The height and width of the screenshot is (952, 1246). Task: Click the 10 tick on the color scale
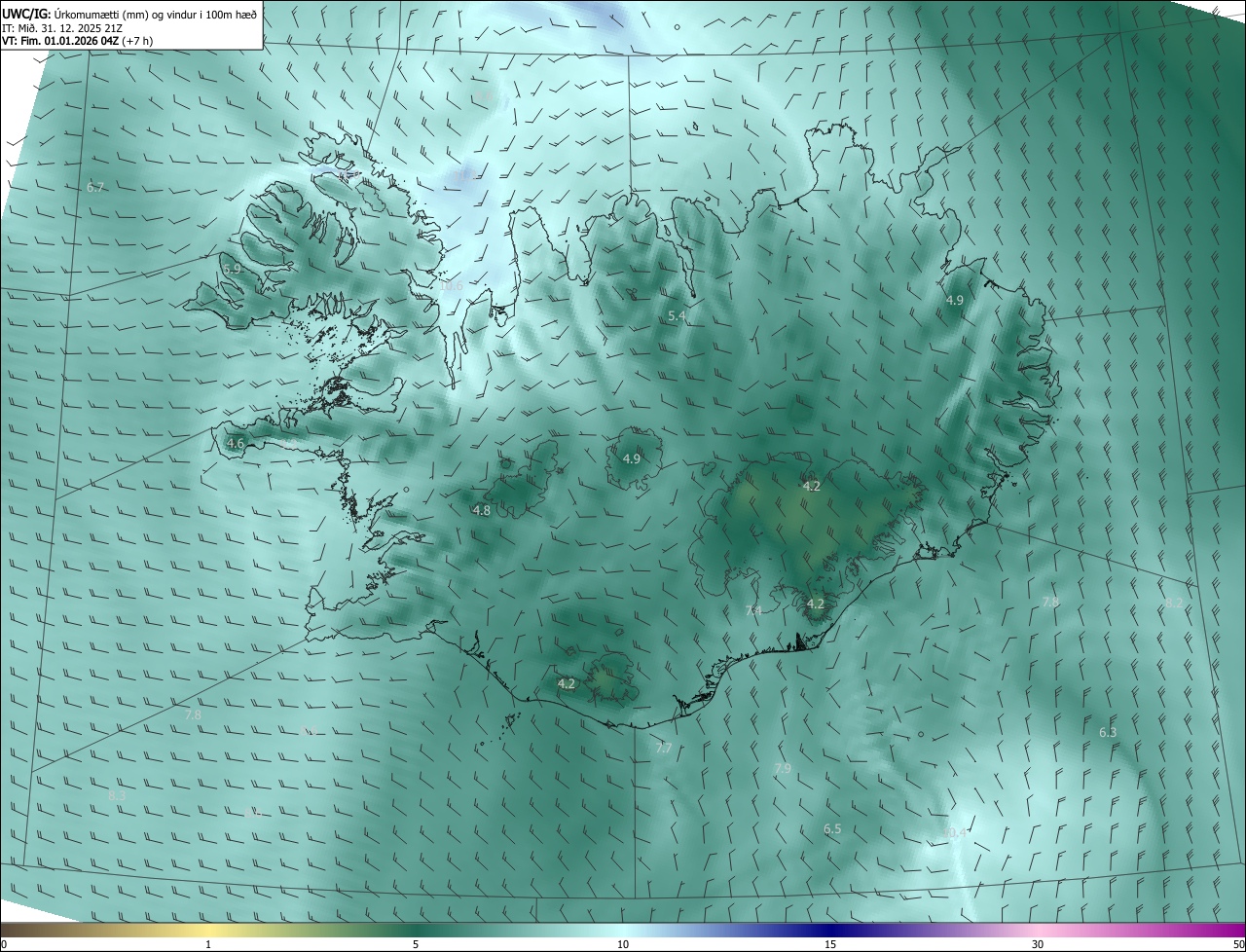(x=623, y=944)
